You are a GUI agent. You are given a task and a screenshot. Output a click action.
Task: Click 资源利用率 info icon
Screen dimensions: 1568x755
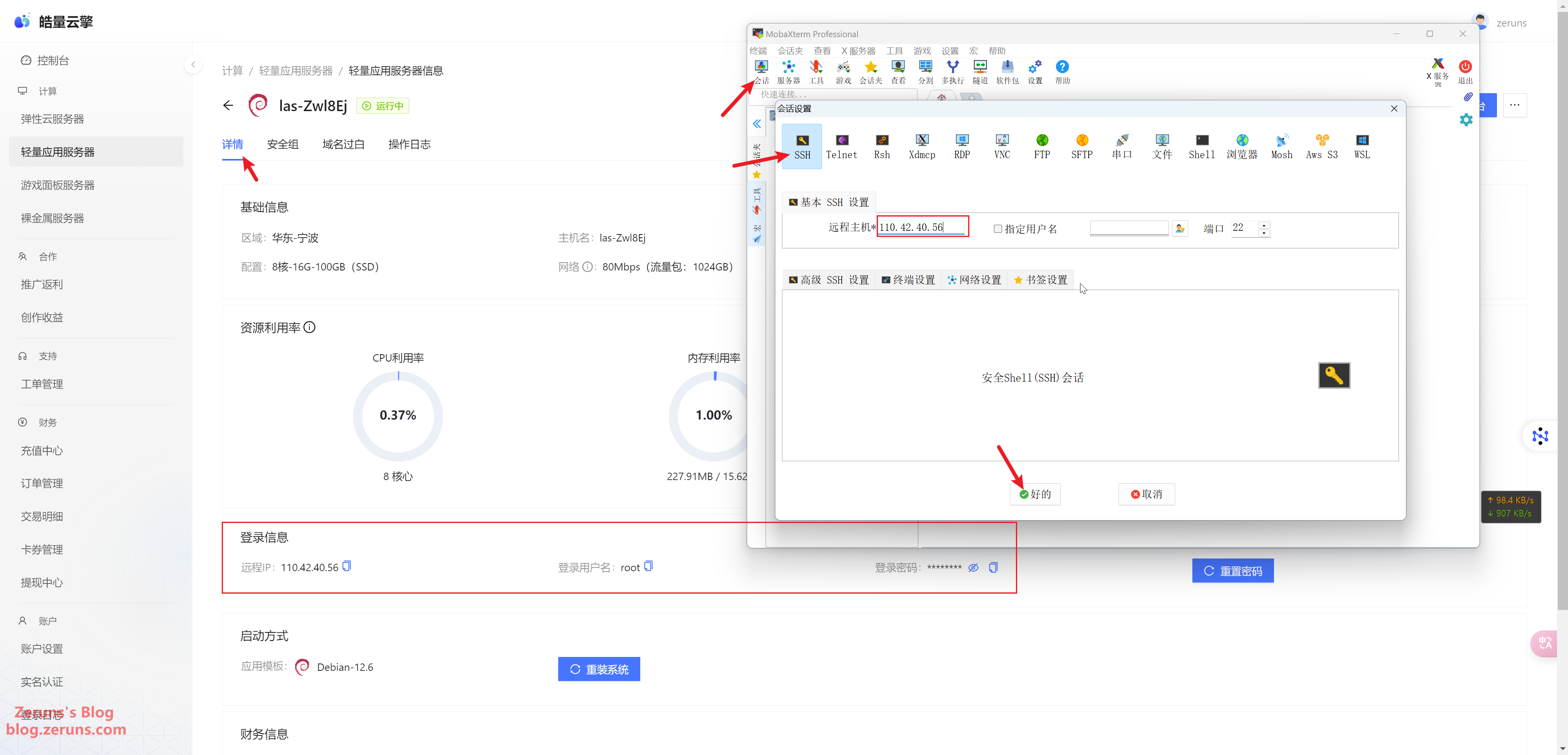tap(309, 328)
